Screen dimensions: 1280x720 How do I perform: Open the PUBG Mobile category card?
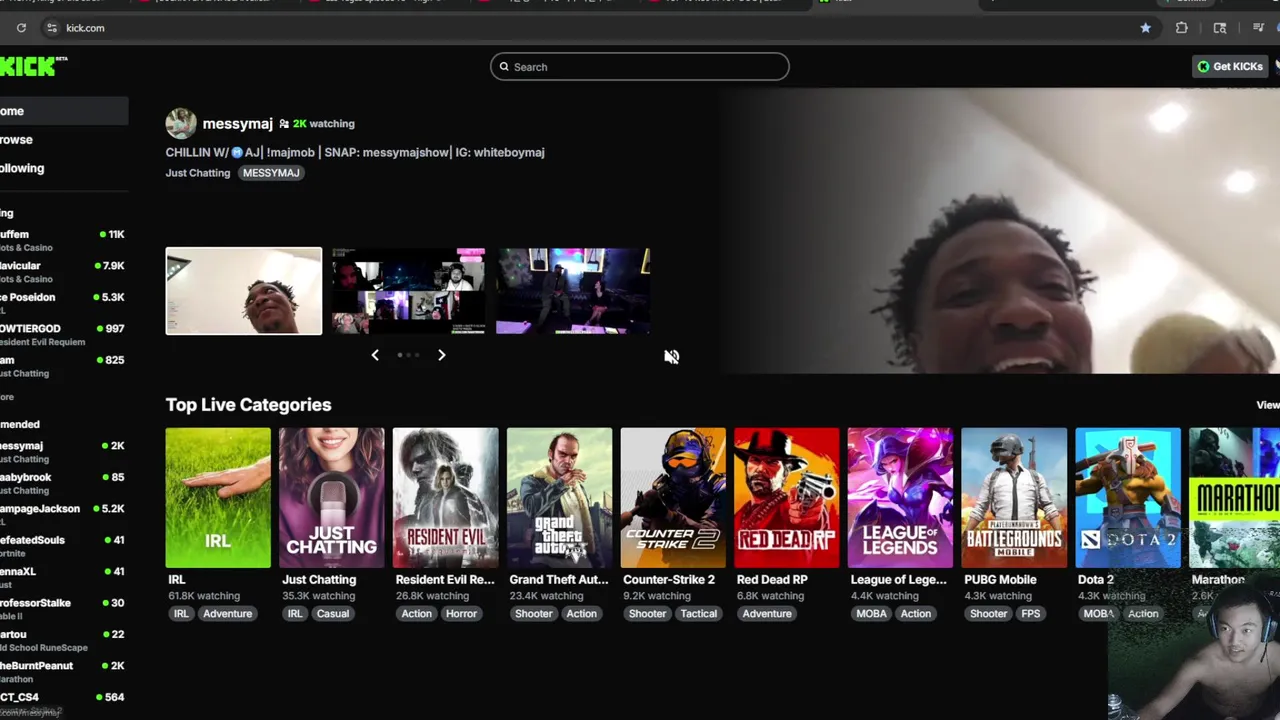coord(1014,498)
